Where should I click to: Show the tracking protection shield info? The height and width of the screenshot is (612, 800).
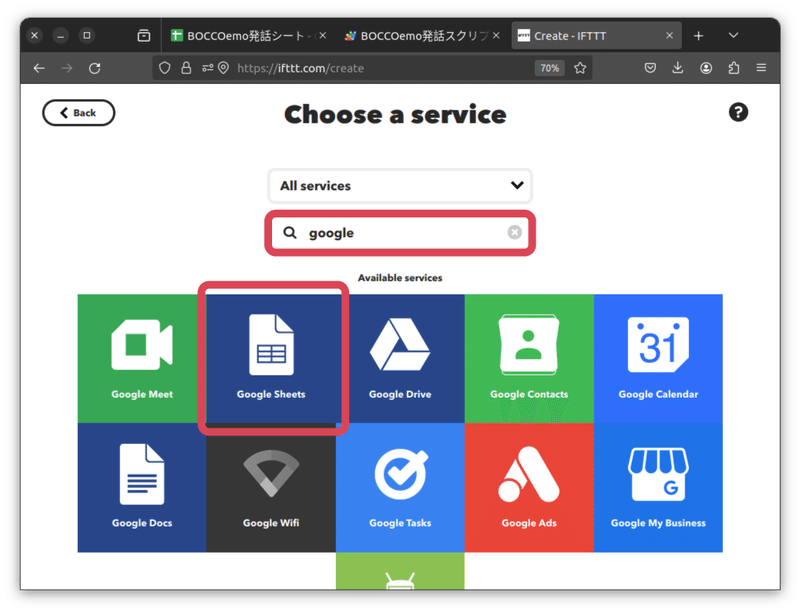[164, 68]
